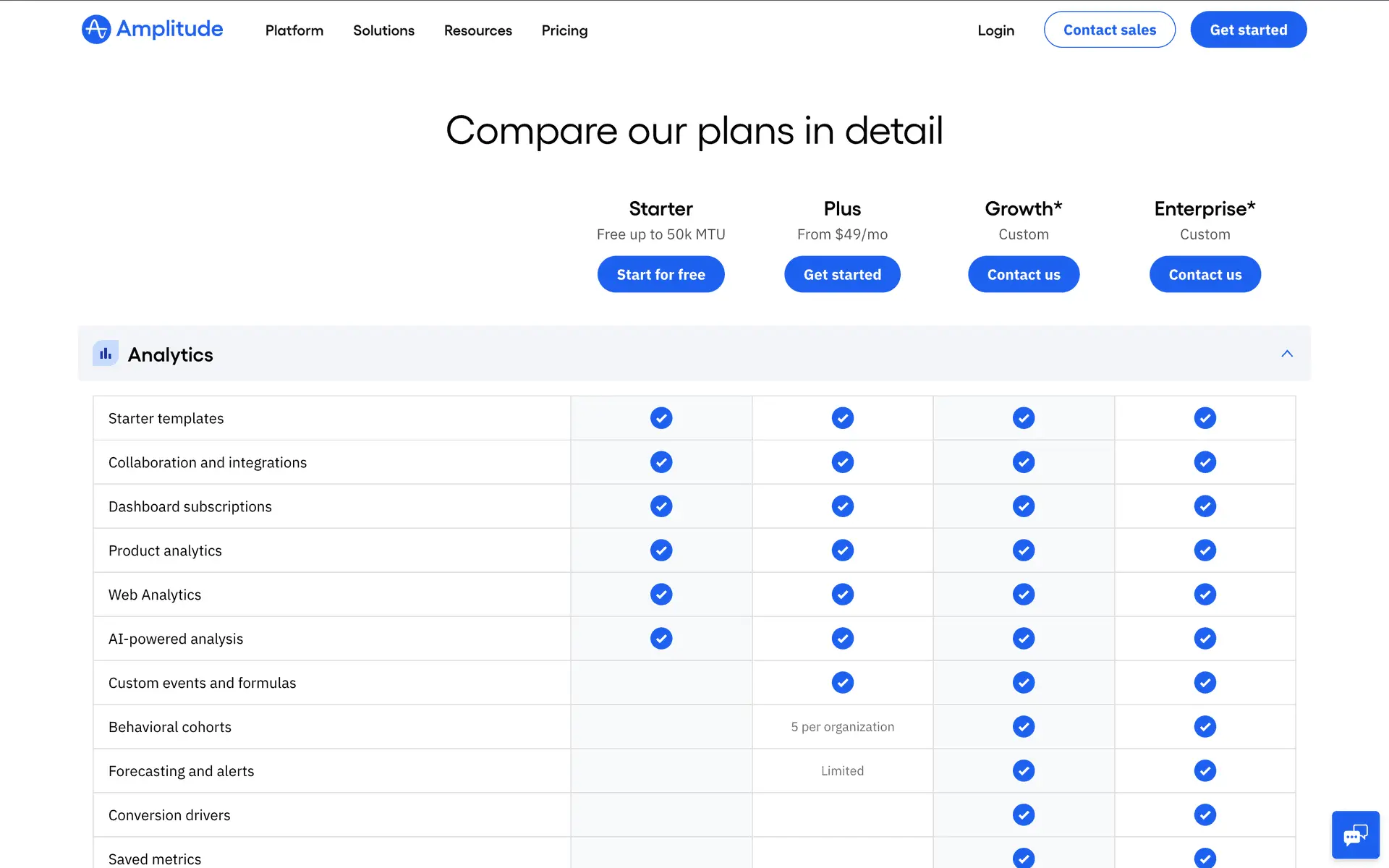The height and width of the screenshot is (868, 1389).
Task: Click Start for free under Starter
Action: tap(660, 274)
